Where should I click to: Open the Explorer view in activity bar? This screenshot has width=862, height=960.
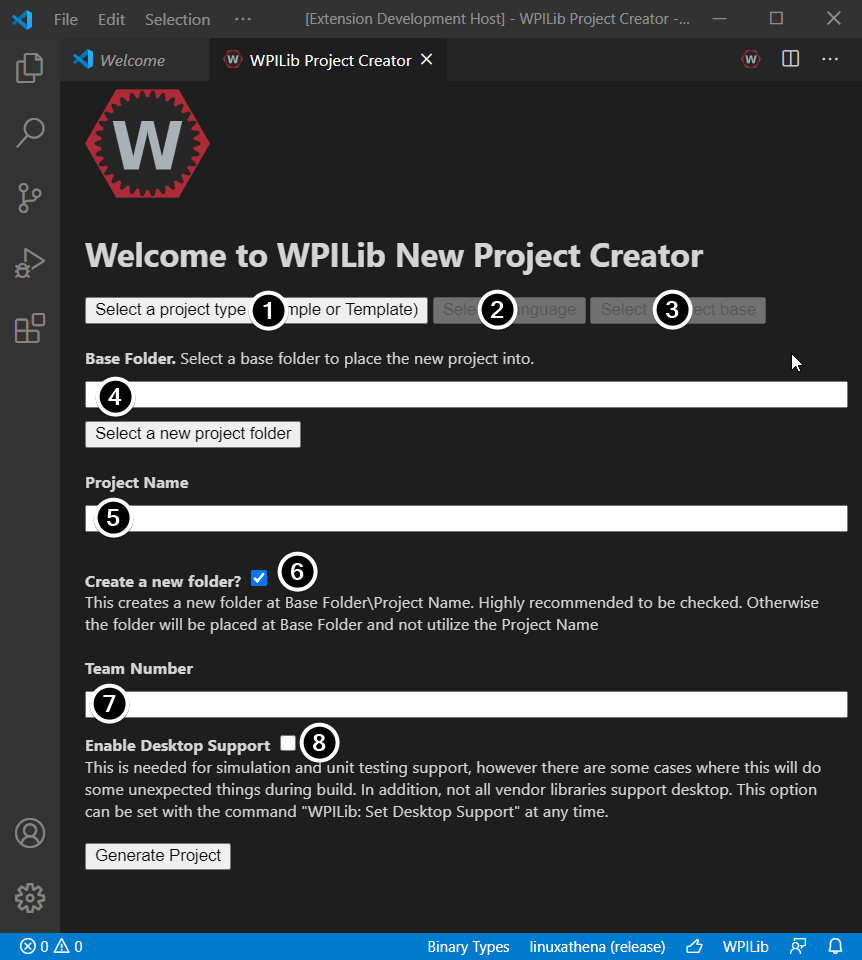[29, 67]
